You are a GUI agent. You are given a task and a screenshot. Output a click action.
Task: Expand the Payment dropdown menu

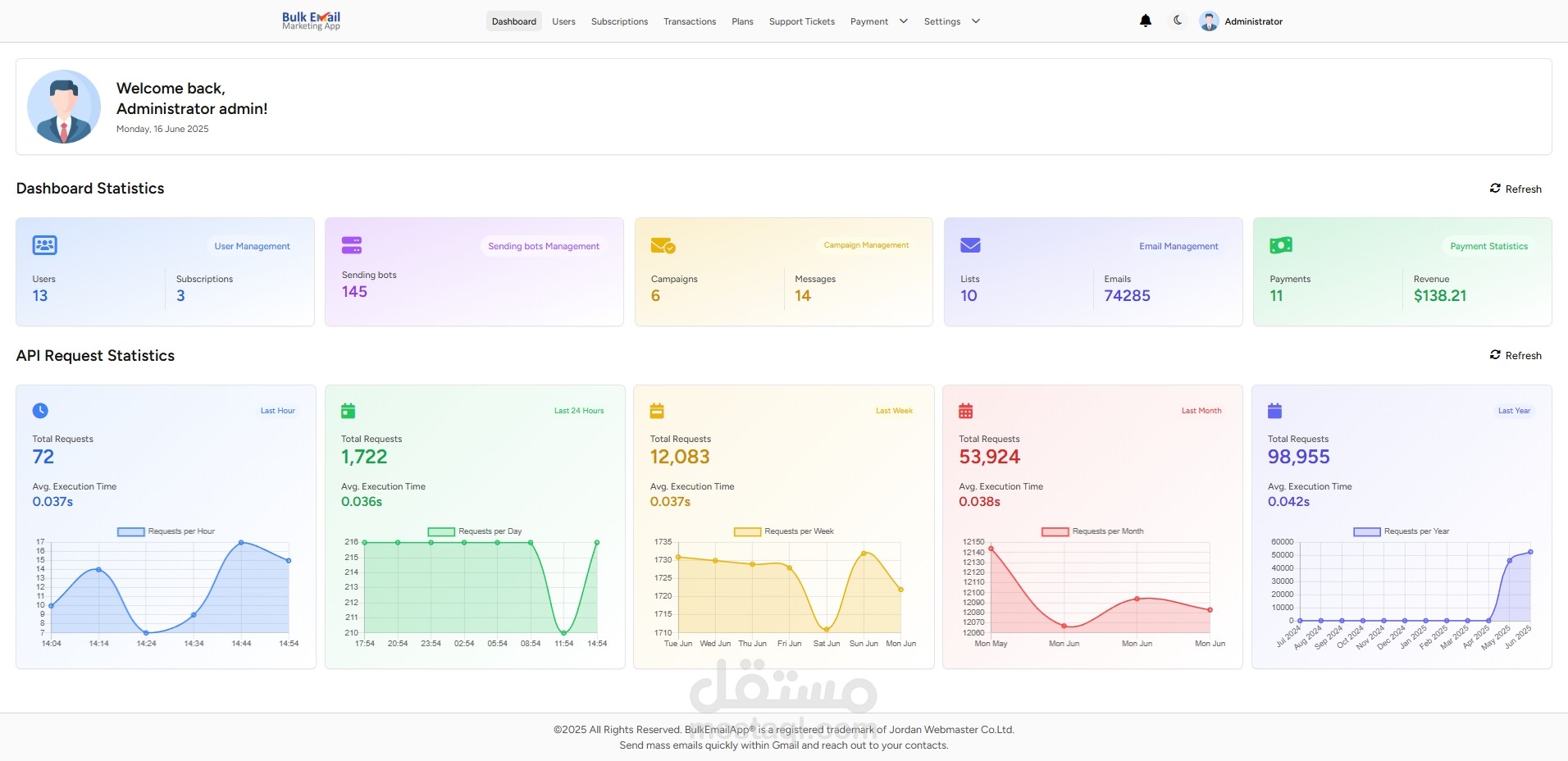[878, 21]
